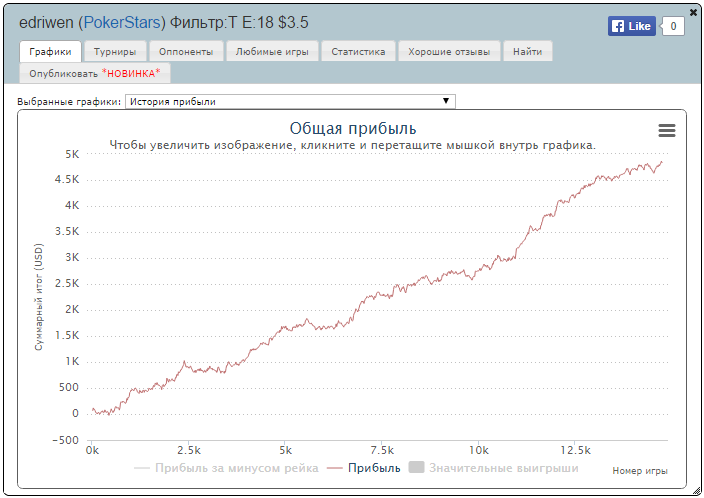Viewport: 704px width, 498px height.
Task: Select the Любимые игры tab
Action: (272, 52)
